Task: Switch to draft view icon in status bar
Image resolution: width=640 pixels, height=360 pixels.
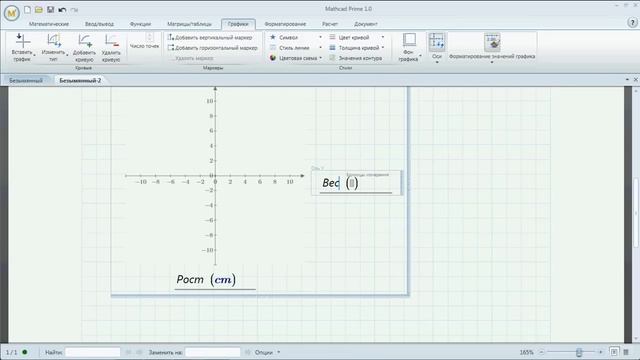Action: [x=626, y=352]
